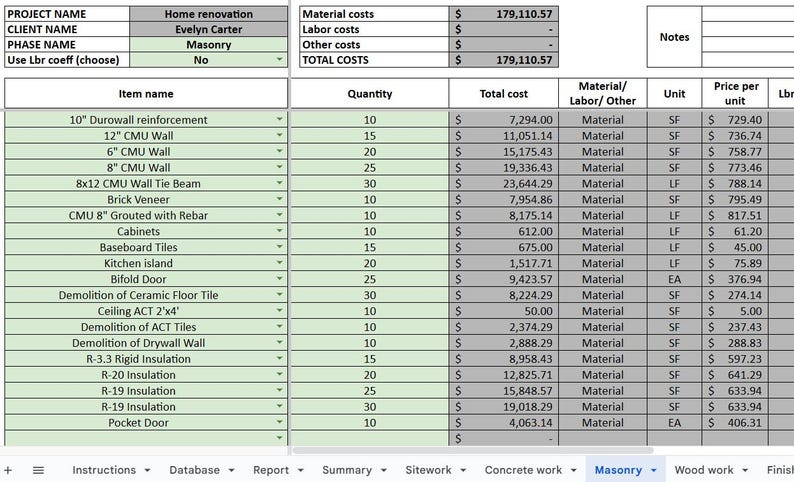This screenshot has width=794, height=482.
Task: Select the Material costs label cell
Action: [x=374, y=14]
